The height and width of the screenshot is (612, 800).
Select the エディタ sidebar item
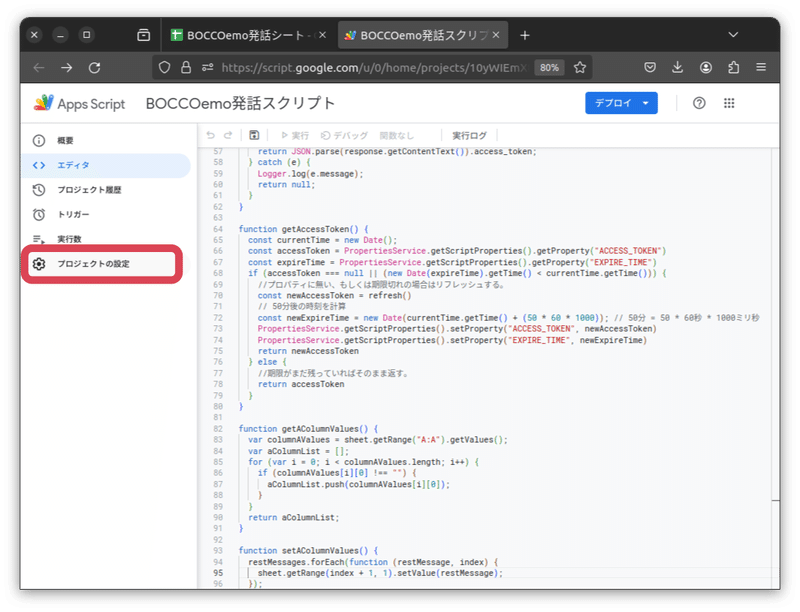point(105,165)
